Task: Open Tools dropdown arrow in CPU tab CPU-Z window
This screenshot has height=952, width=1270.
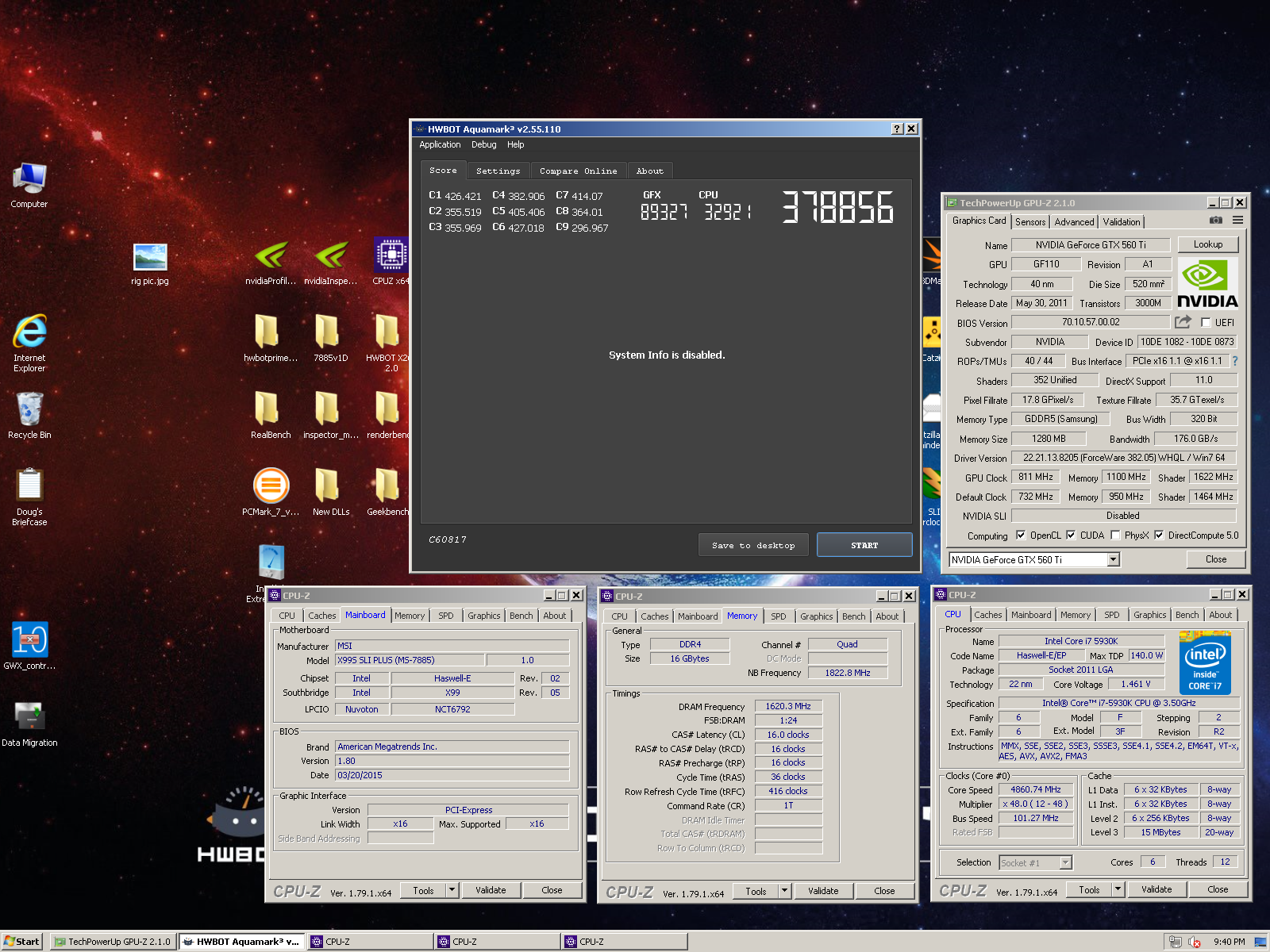Action: point(1118,889)
